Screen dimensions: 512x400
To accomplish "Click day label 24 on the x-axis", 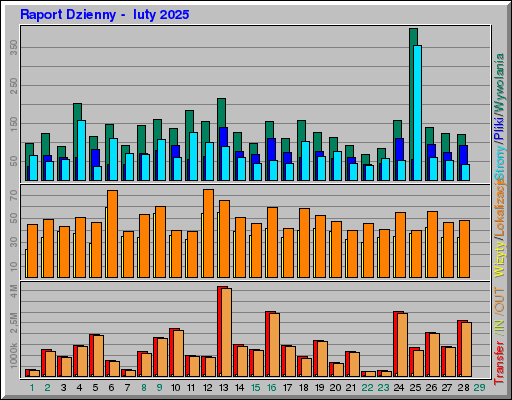I will pos(399,388).
